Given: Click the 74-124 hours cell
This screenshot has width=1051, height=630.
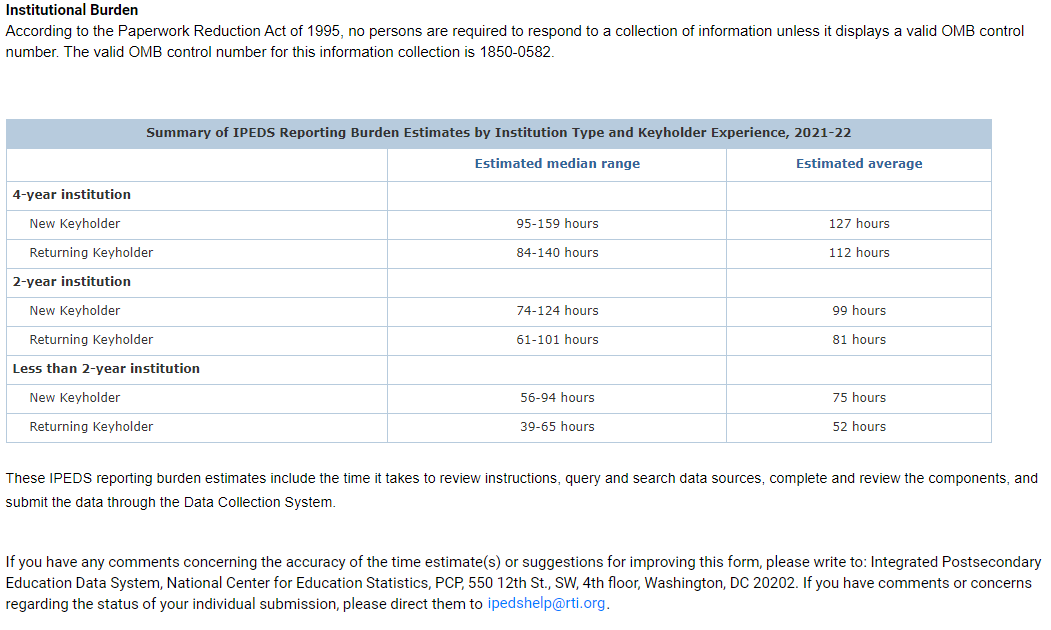Looking at the screenshot, I should 557,311.
